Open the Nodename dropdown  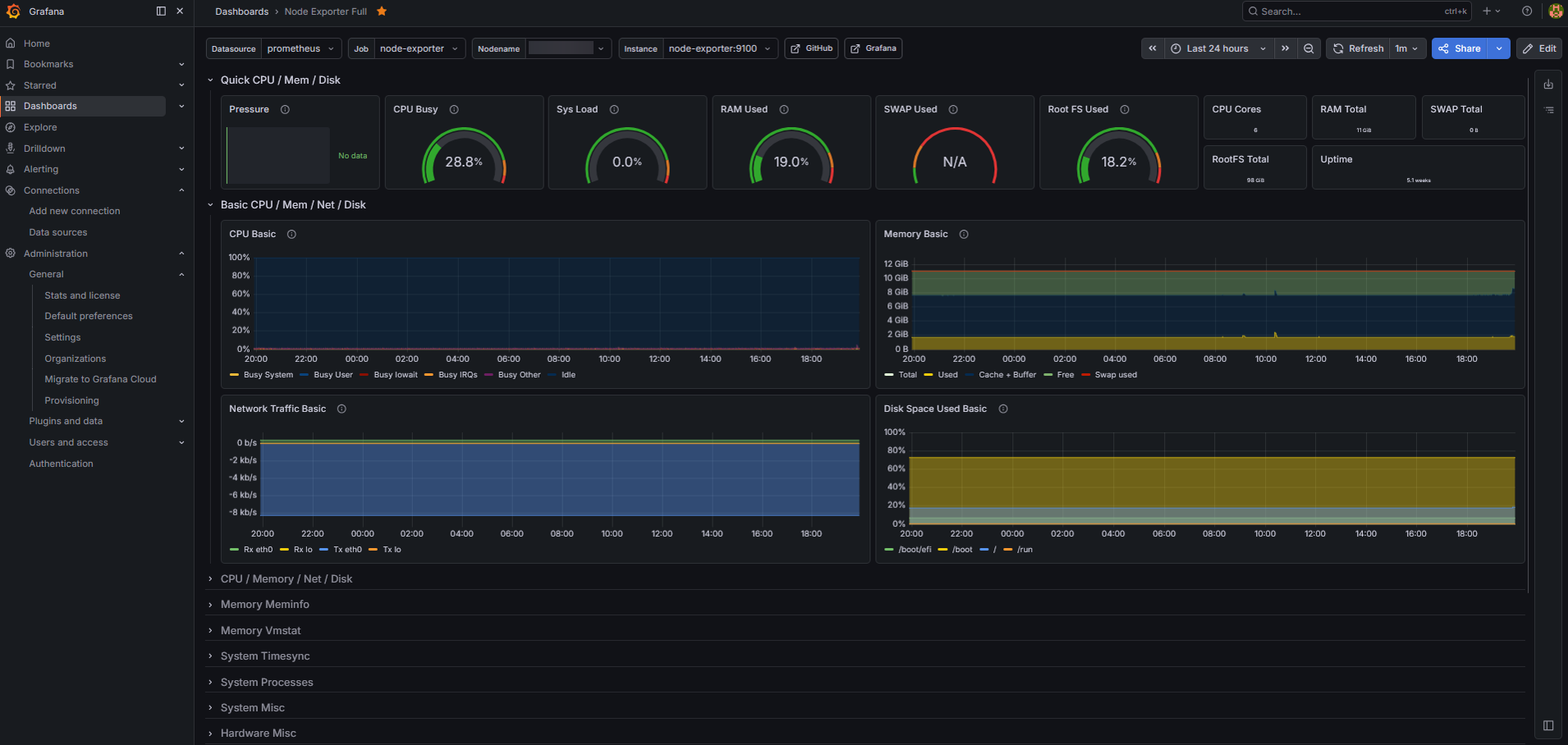coord(568,48)
